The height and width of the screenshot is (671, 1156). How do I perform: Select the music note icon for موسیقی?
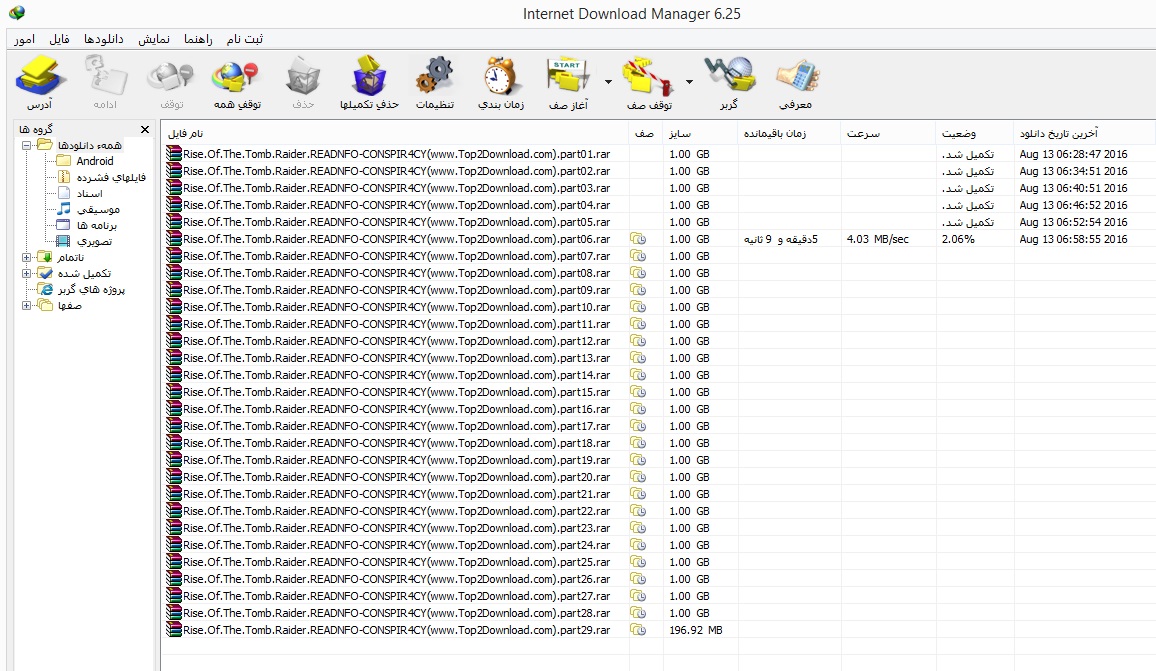pyautogui.click(x=64, y=209)
